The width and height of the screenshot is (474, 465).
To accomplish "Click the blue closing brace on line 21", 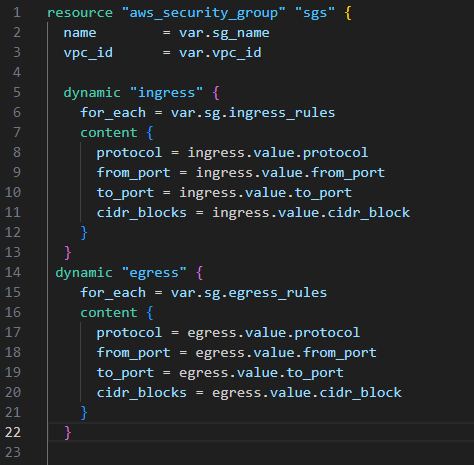I will [84, 413].
